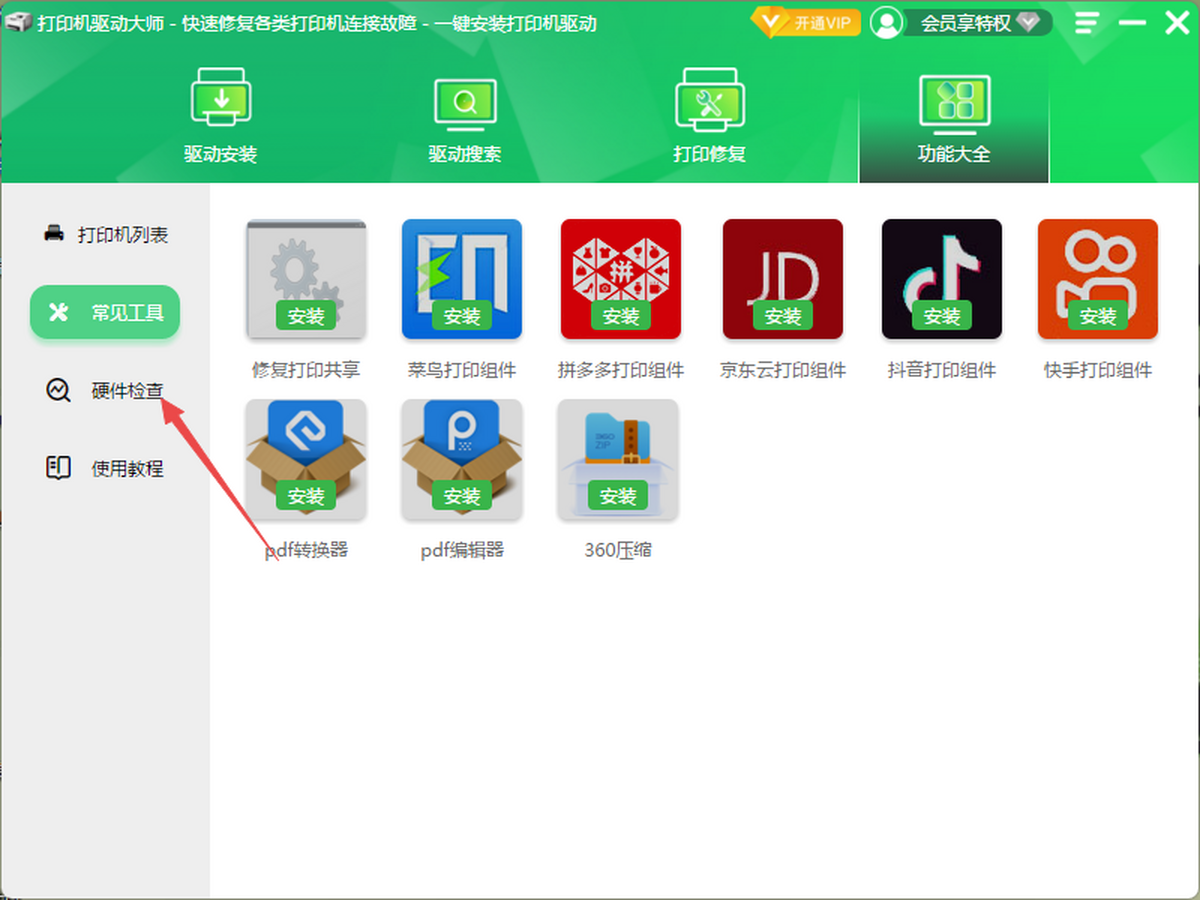
Task: Install pdf转换器 with its 安装 button
Action: coord(306,496)
